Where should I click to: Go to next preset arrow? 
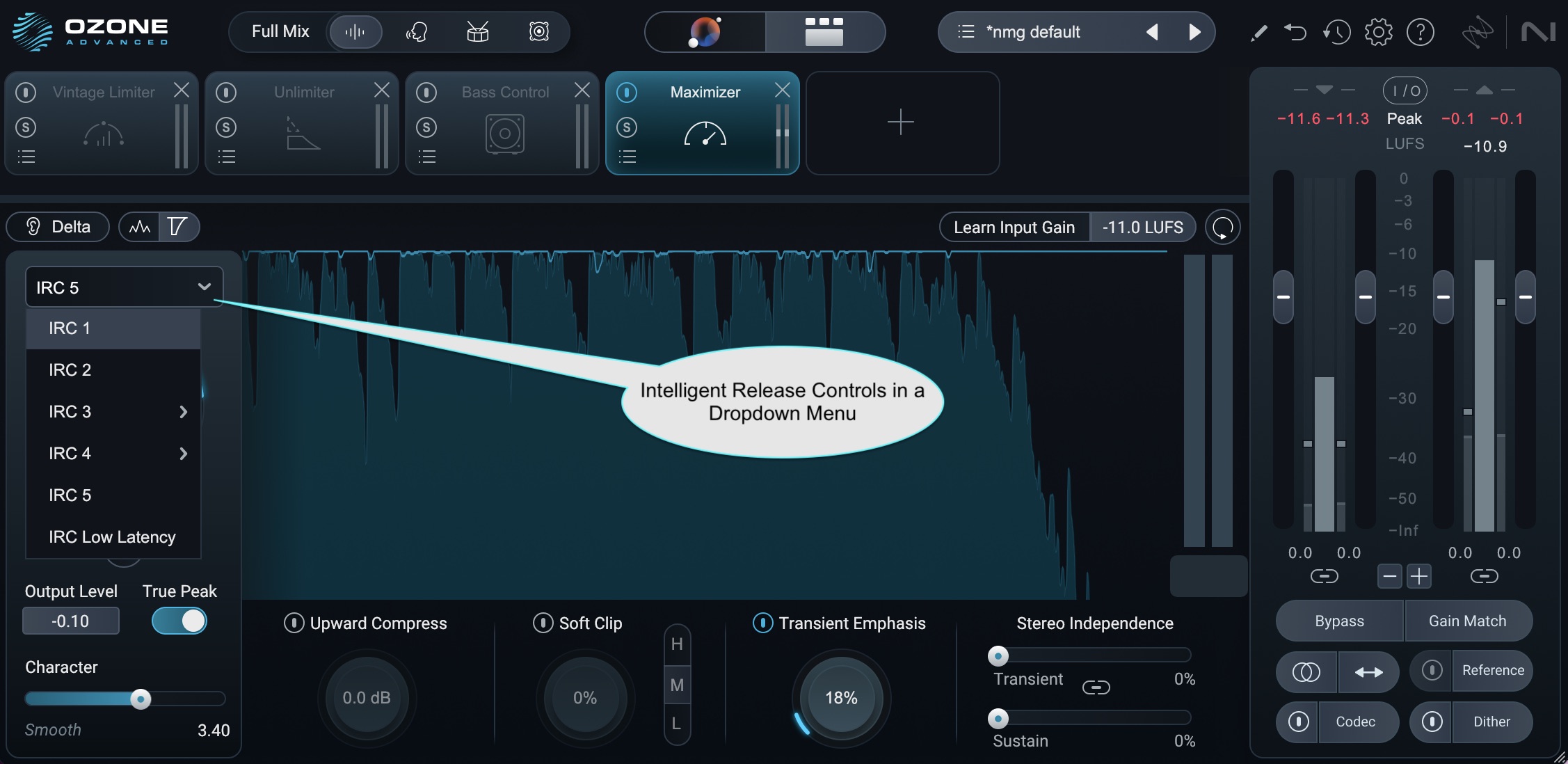[x=1194, y=32]
